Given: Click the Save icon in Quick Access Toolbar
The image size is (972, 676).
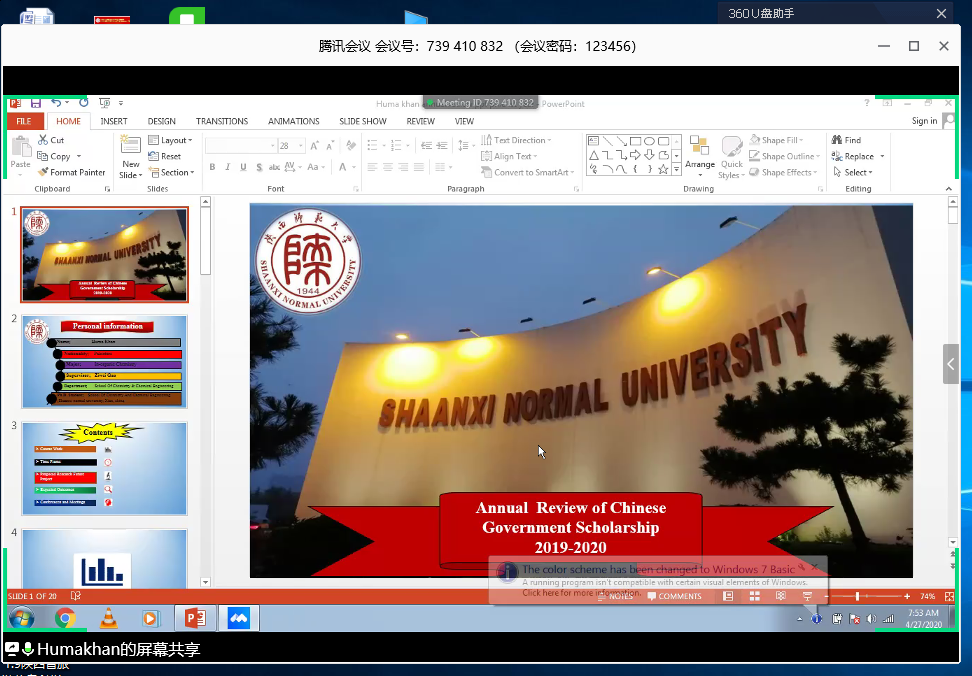Looking at the screenshot, I should tap(36, 103).
